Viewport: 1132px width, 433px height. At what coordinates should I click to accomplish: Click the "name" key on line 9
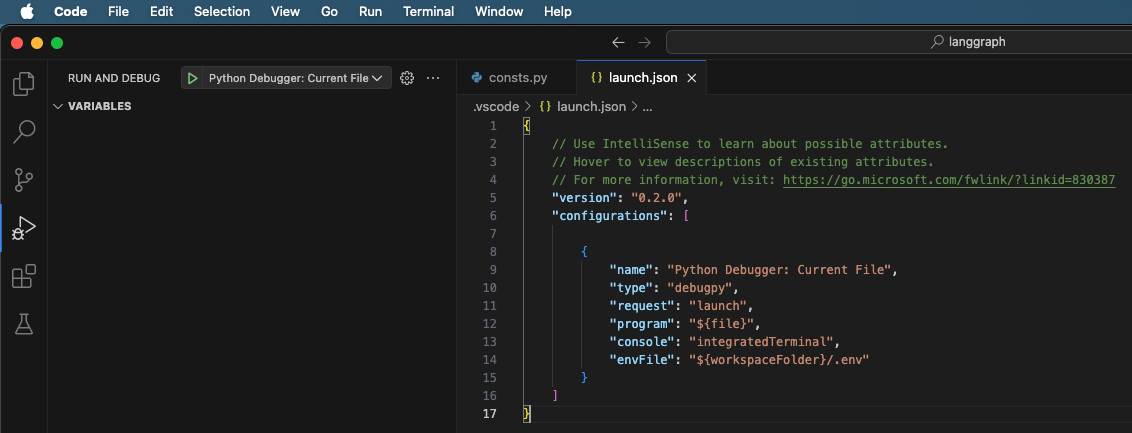[631, 270]
